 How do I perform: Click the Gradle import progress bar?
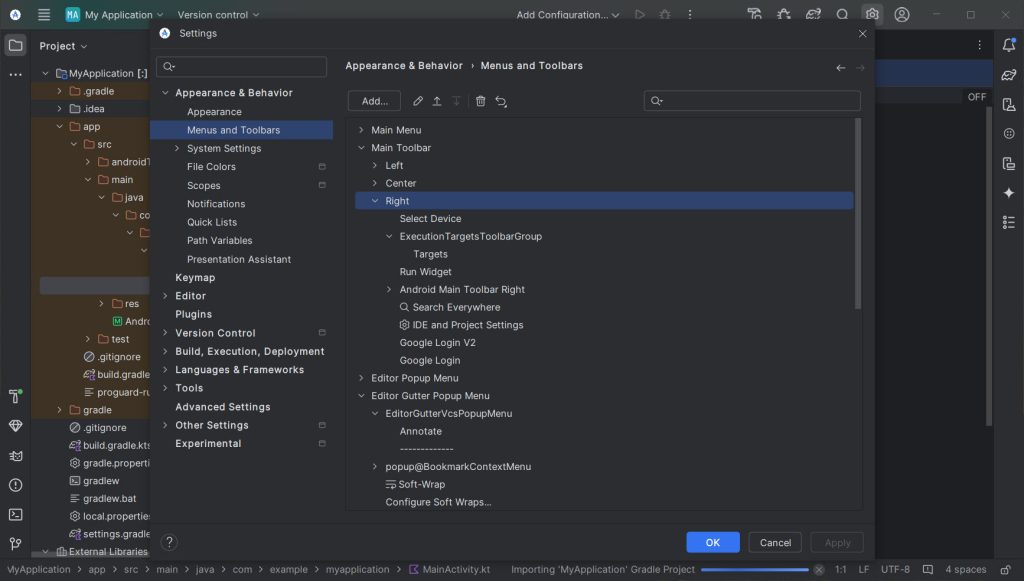pyautogui.click(x=754, y=570)
